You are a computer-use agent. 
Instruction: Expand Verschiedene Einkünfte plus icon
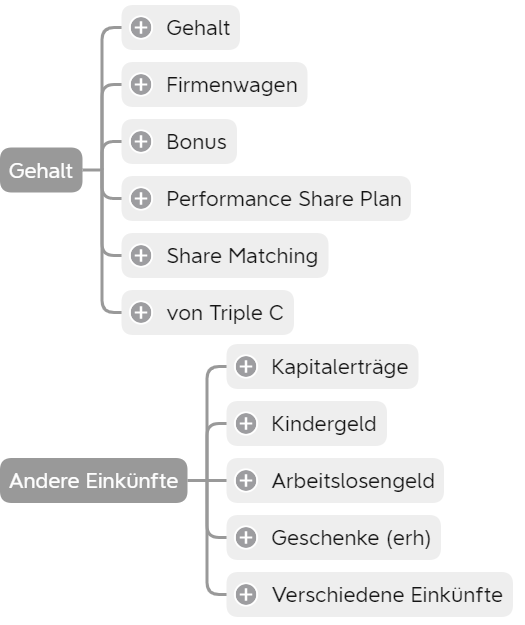pyautogui.click(x=246, y=595)
